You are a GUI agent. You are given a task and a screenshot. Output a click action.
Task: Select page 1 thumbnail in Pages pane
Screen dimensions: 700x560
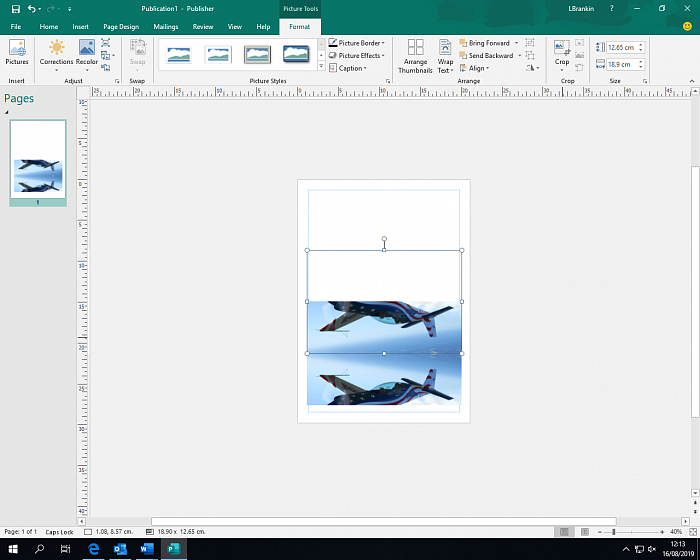pos(38,161)
